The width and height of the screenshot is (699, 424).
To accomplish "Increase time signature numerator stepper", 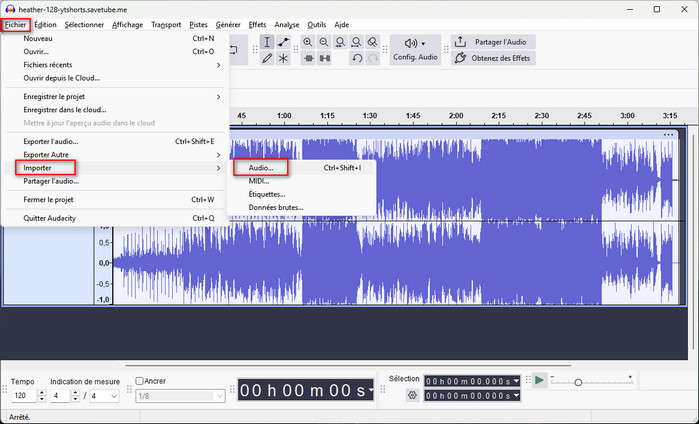I will 75,392.
